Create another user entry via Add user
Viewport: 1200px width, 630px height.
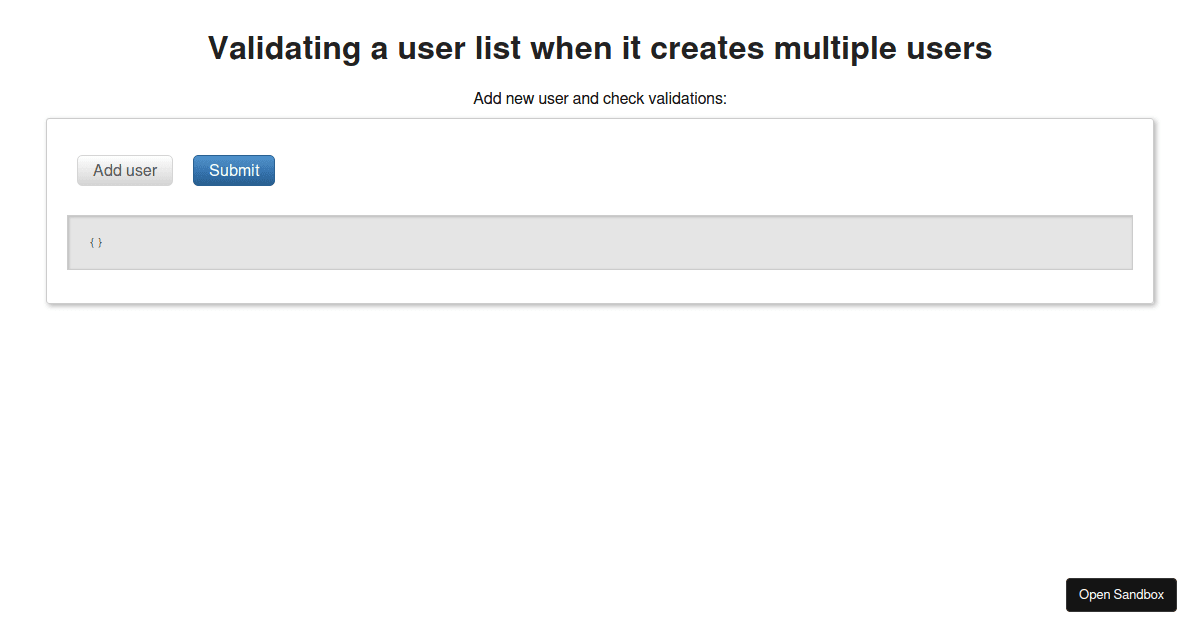pyautogui.click(x=124, y=170)
